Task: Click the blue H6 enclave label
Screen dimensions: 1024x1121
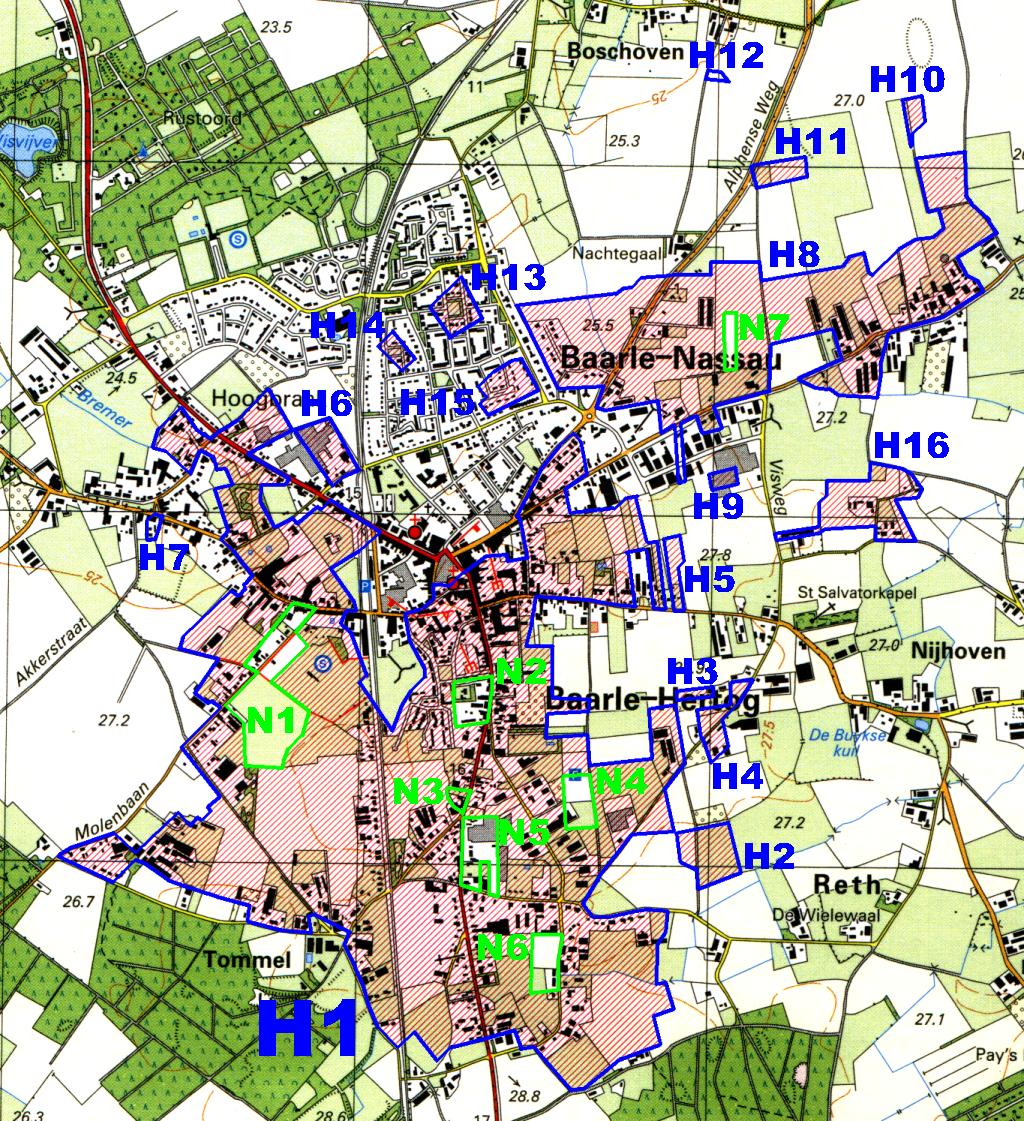Action: [327, 404]
